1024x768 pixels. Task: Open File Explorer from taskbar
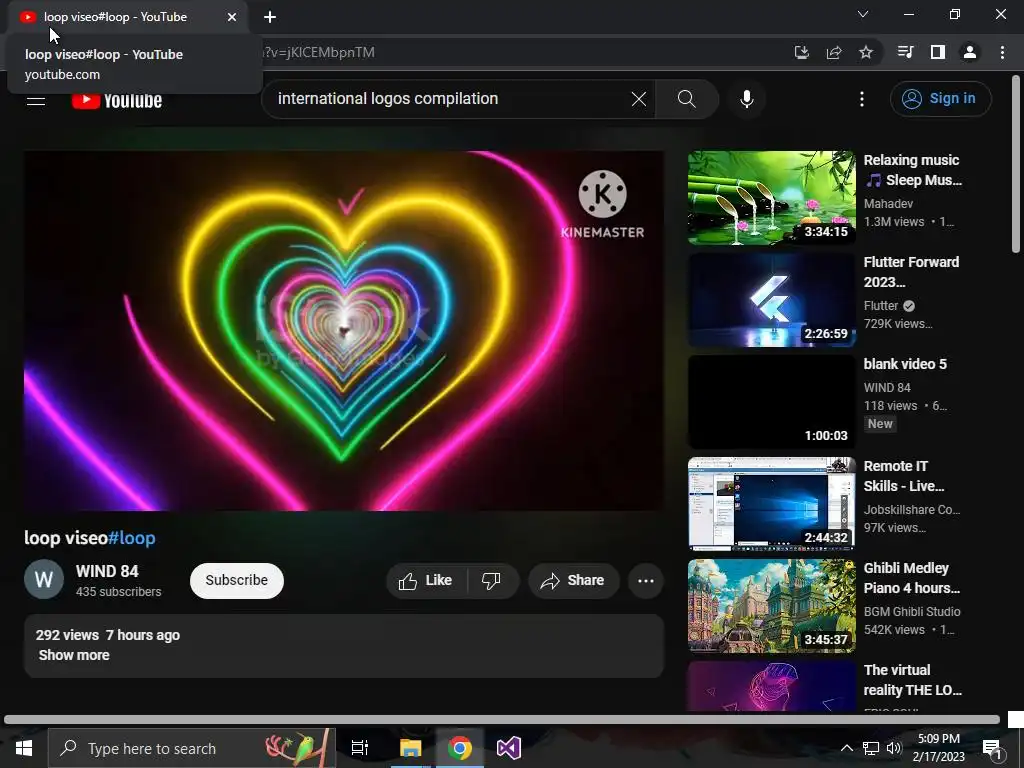point(410,748)
